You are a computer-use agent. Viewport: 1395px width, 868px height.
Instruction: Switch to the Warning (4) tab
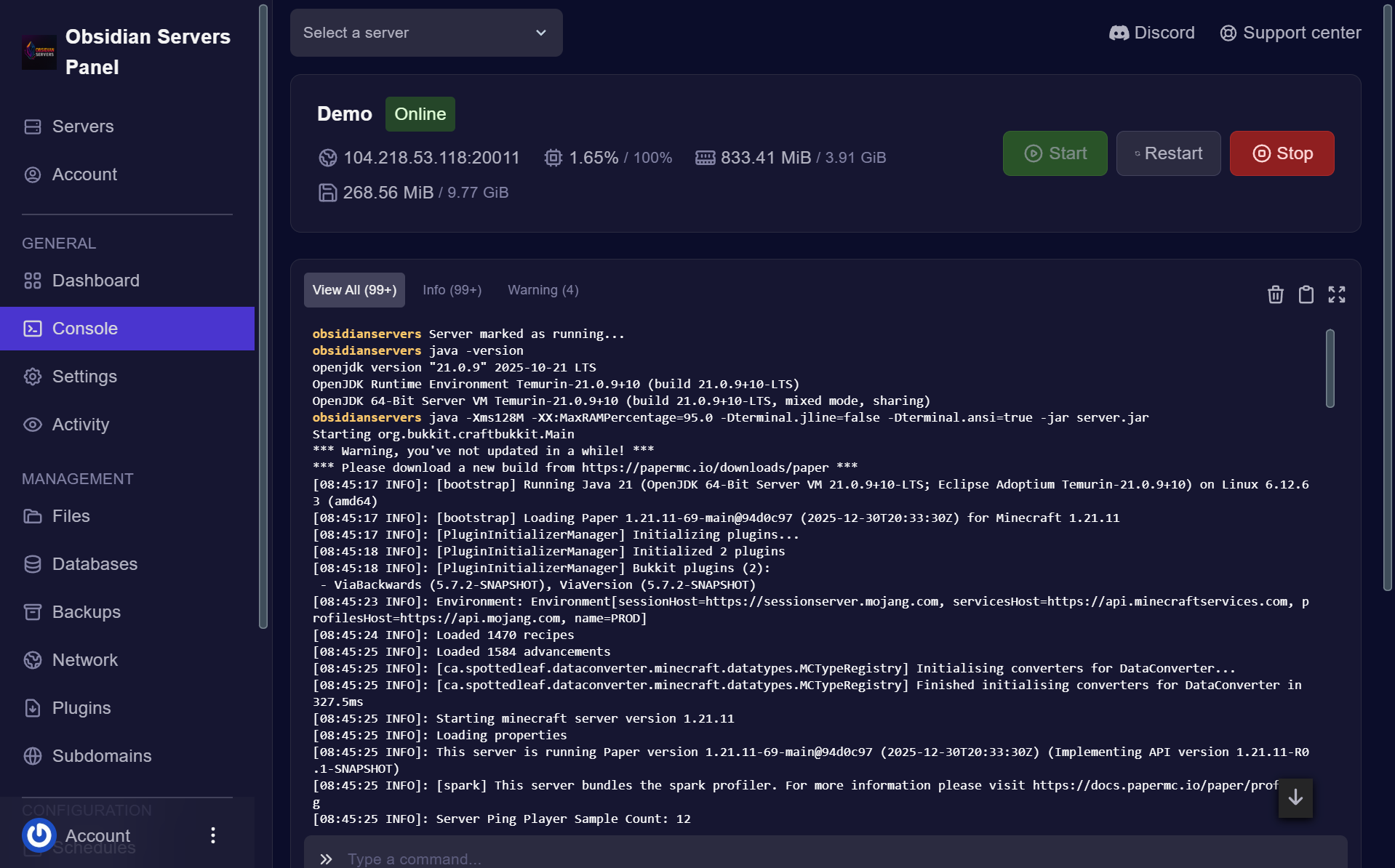coord(543,290)
